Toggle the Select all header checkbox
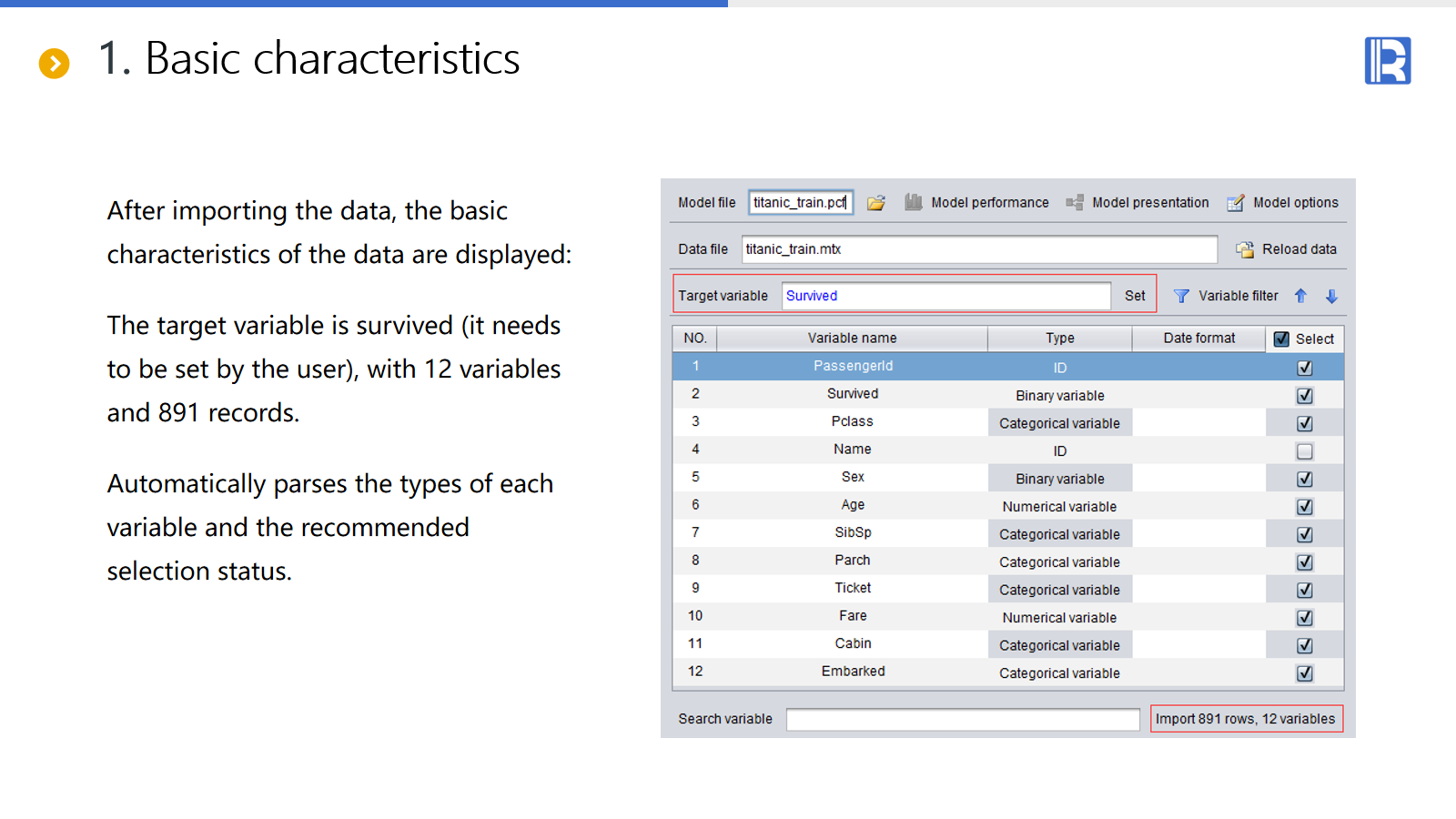Image resolution: width=1456 pixels, height=819 pixels. pos(1281,339)
